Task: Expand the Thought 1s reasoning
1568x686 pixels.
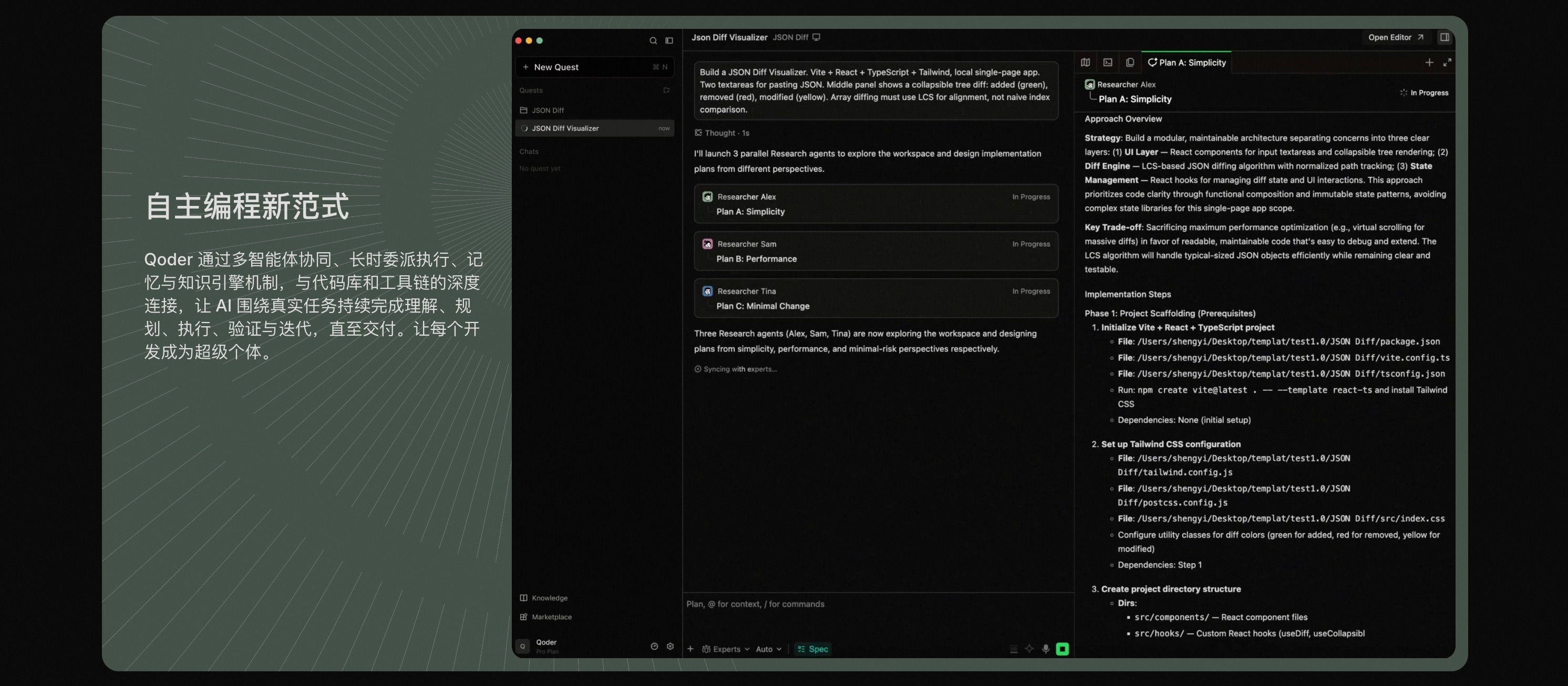Action: point(722,133)
